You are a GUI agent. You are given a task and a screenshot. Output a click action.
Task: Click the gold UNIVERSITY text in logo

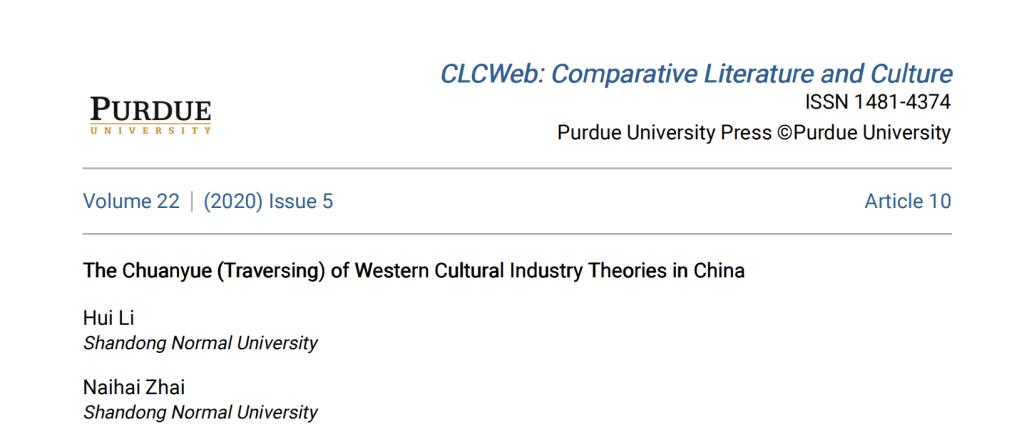click(x=151, y=130)
